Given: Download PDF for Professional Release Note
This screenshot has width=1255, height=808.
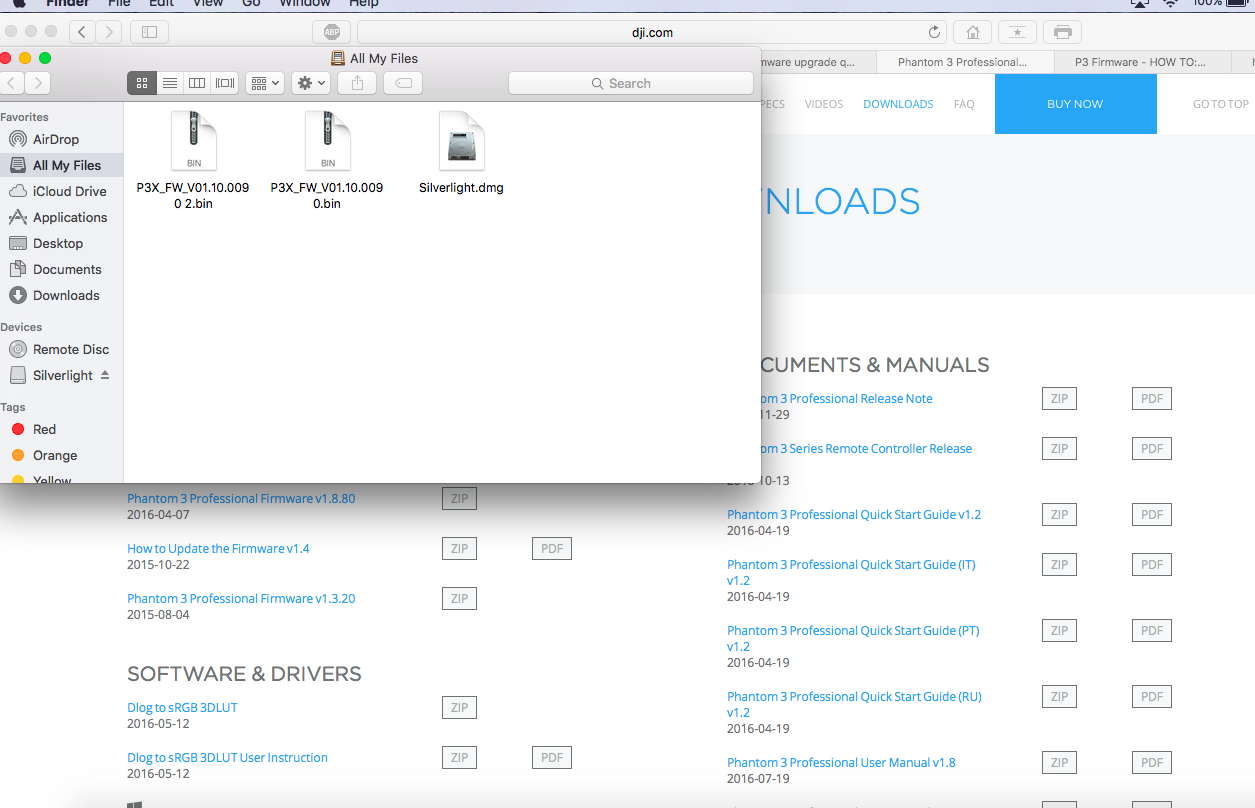Looking at the screenshot, I should click(1152, 399).
